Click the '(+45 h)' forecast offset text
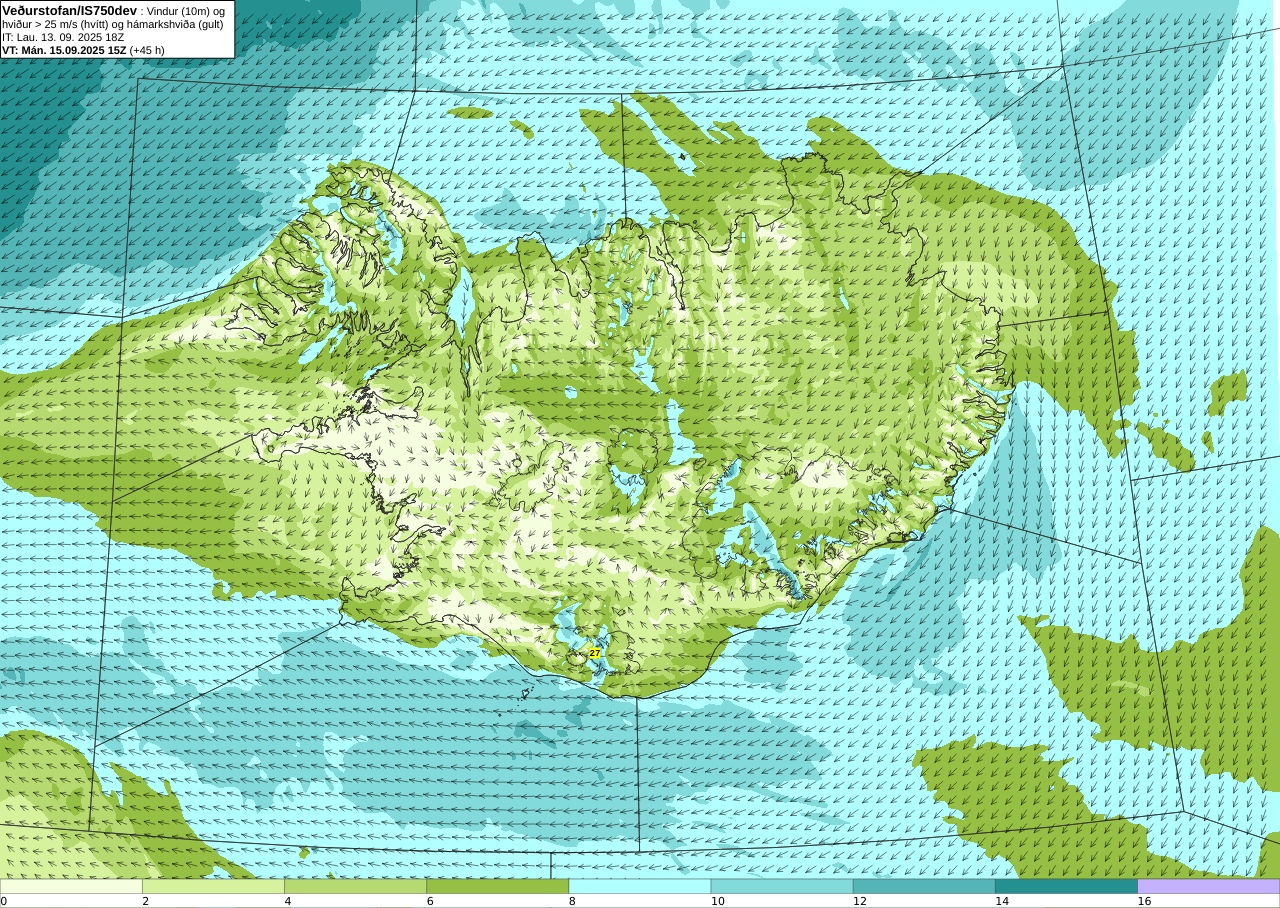1280x908 pixels. (147, 50)
